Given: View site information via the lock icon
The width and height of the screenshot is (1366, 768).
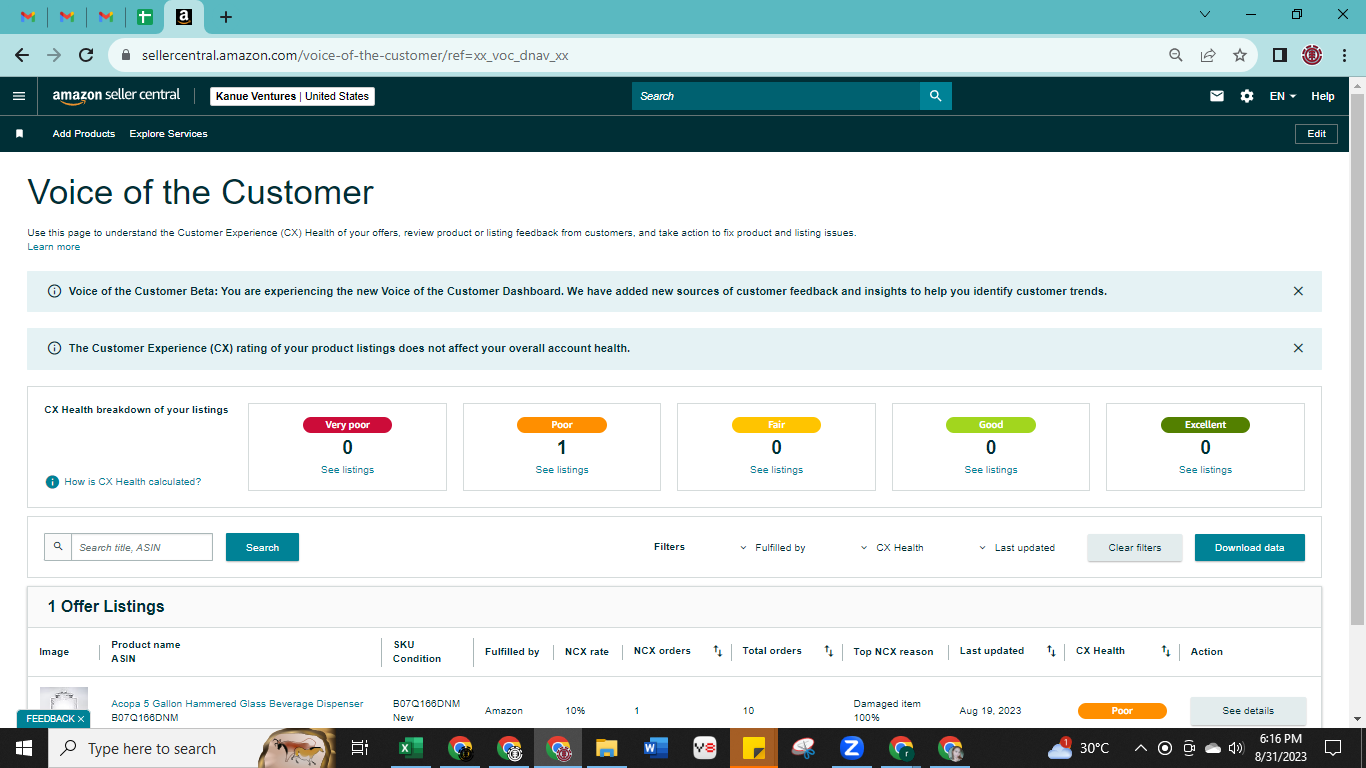Looking at the screenshot, I should pos(126,56).
